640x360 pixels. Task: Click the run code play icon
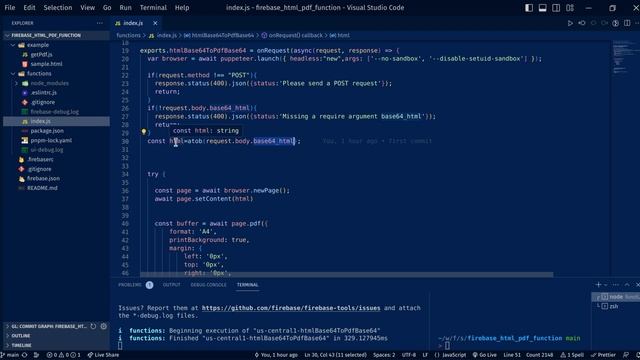[x=570, y=23]
